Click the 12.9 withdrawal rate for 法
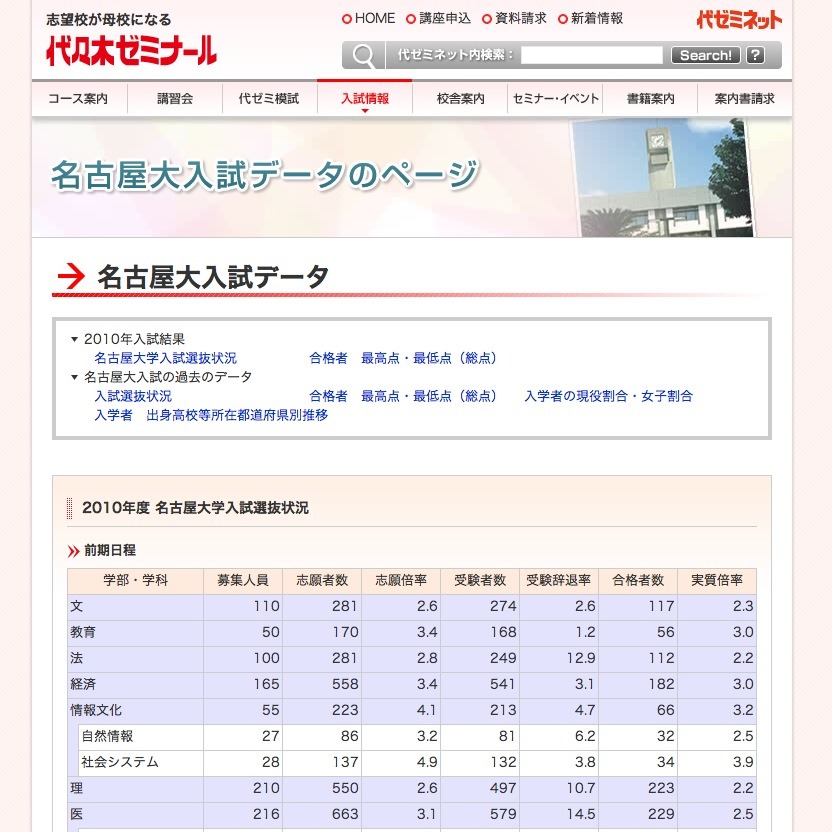 tap(559, 658)
